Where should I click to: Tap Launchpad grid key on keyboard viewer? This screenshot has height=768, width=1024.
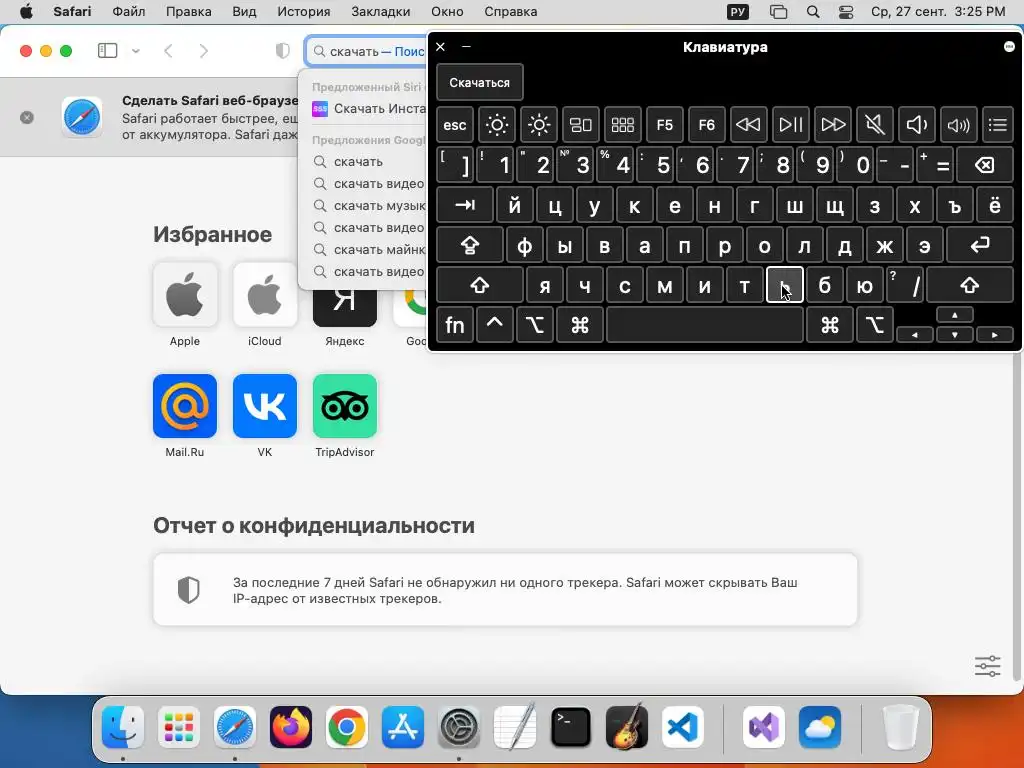point(622,125)
